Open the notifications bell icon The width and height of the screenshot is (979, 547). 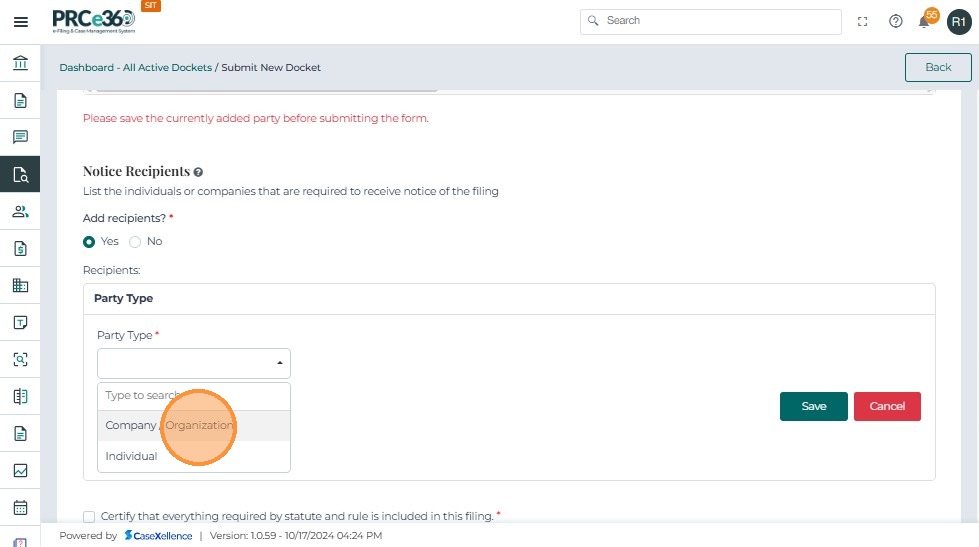(925, 21)
